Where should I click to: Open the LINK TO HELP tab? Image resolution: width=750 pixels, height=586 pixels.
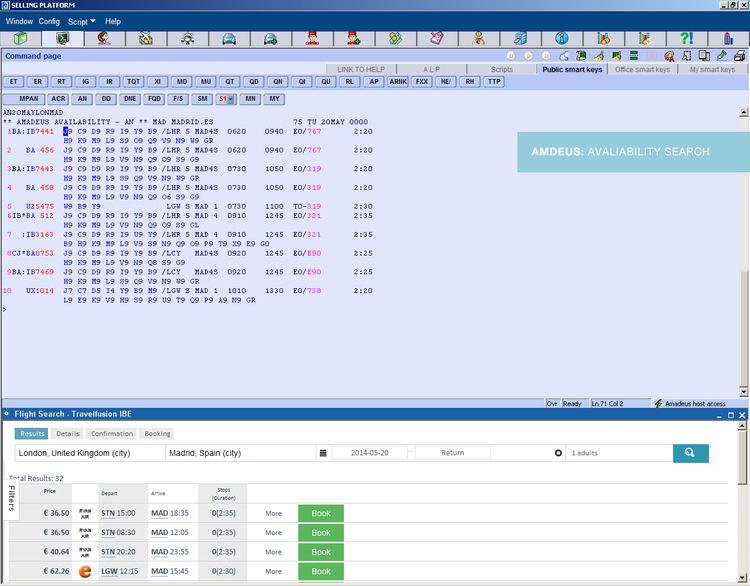(361, 69)
